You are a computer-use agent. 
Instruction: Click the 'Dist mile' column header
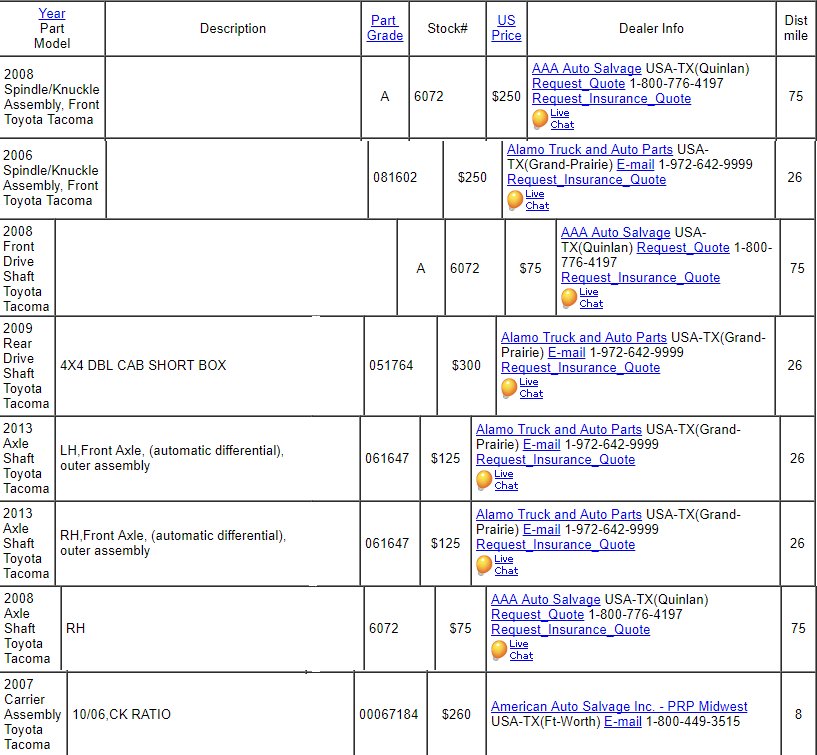tap(796, 28)
